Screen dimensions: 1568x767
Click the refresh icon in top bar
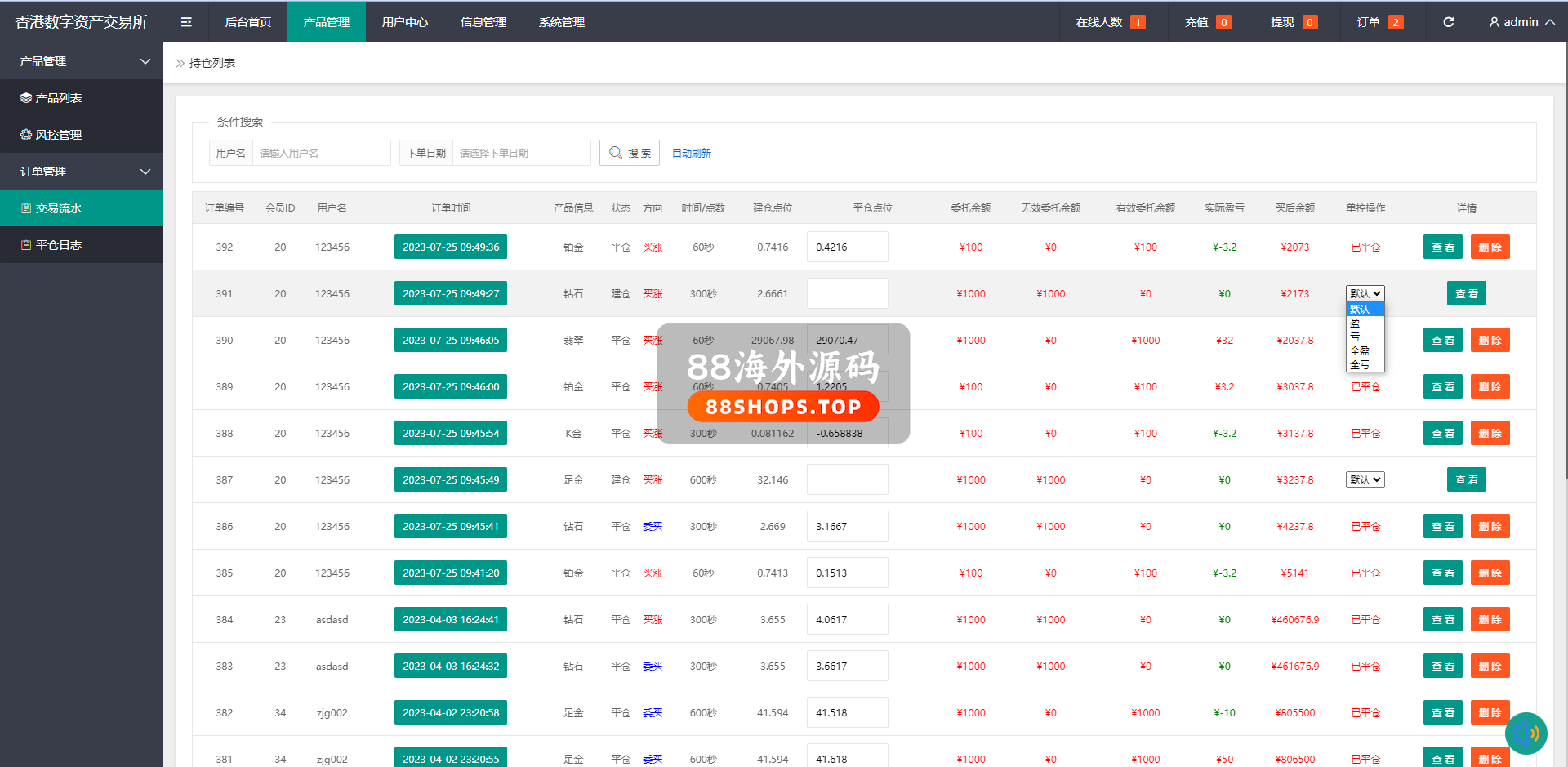[1448, 22]
